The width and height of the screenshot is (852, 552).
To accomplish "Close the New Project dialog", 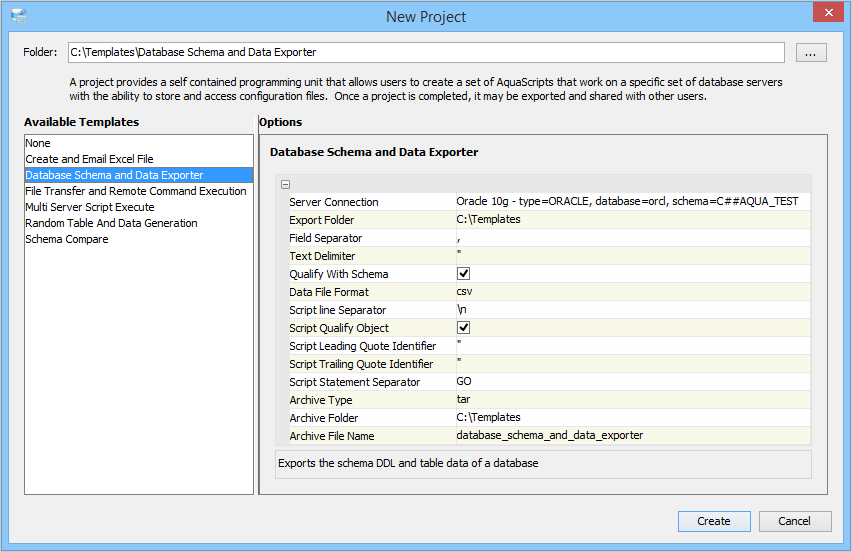I will tap(828, 14).
